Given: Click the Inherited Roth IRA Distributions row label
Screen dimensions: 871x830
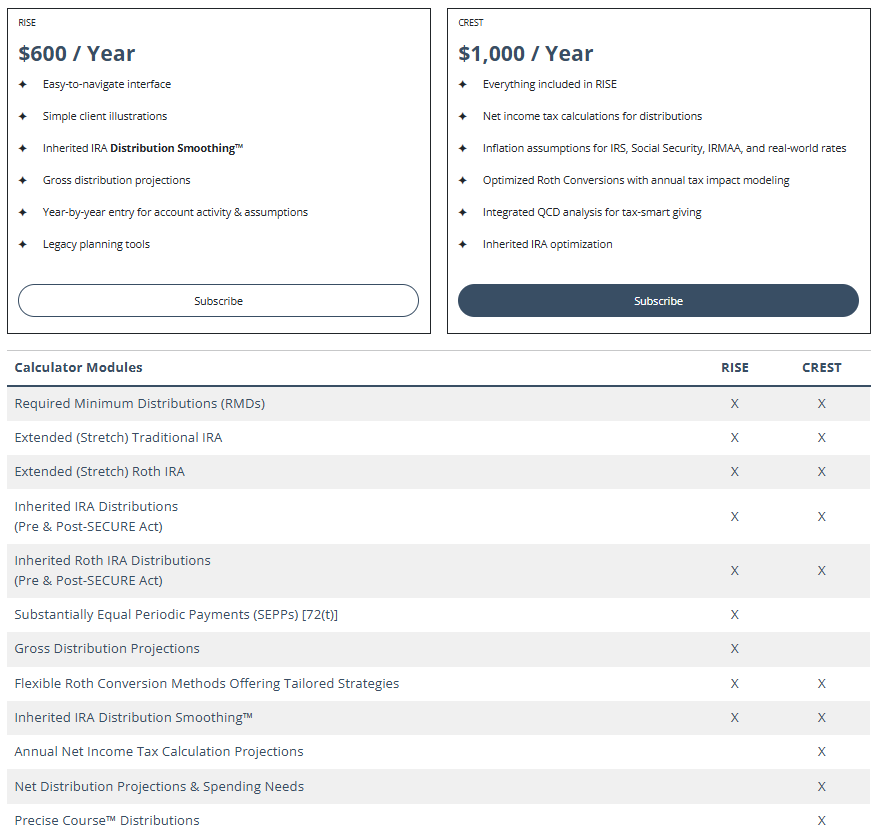Looking at the screenshot, I should pos(112,570).
